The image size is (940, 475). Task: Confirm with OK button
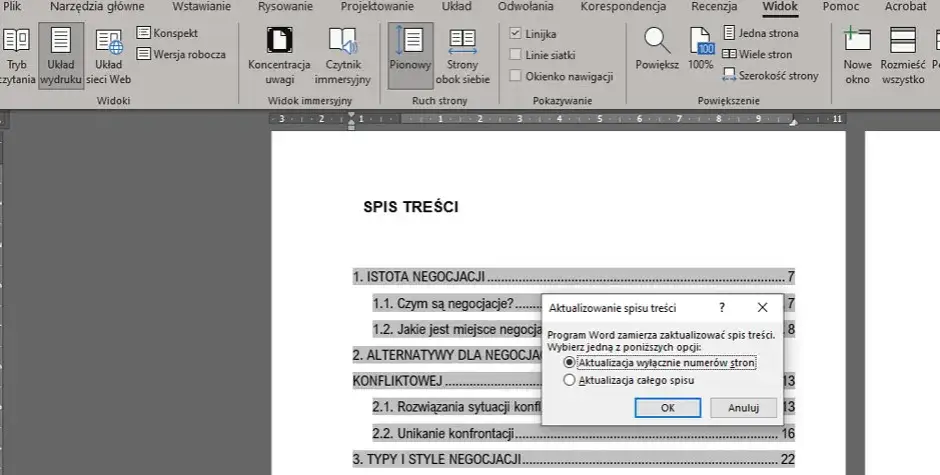click(668, 408)
